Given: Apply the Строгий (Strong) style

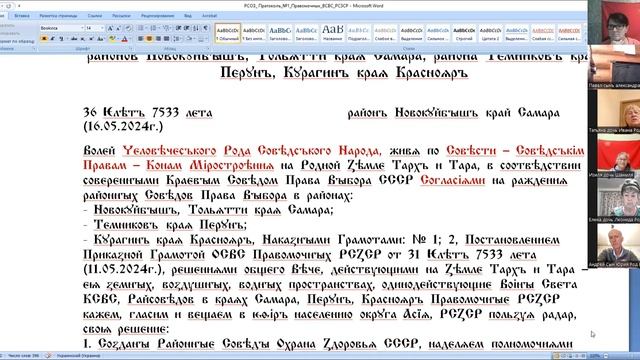Looking at the screenshot, I should (464, 33).
